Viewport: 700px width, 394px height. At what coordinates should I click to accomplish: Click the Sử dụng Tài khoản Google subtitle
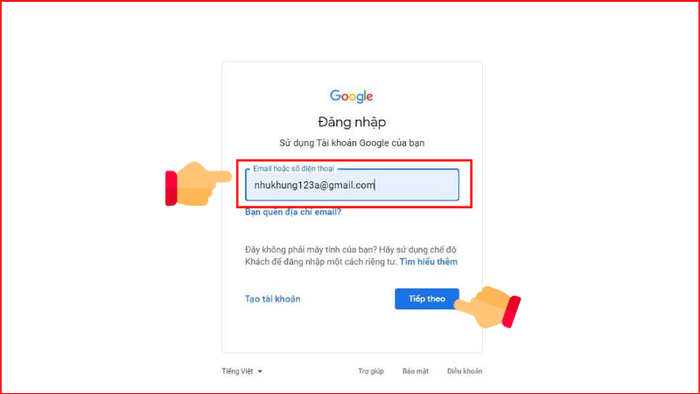tap(352, 143)
